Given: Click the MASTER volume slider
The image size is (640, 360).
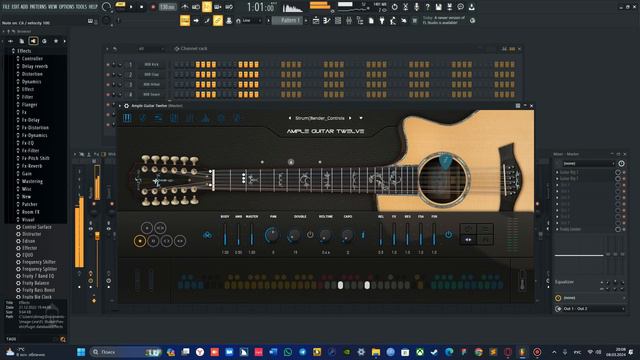Looking at the screenshot, I should [x=252, y=235].
